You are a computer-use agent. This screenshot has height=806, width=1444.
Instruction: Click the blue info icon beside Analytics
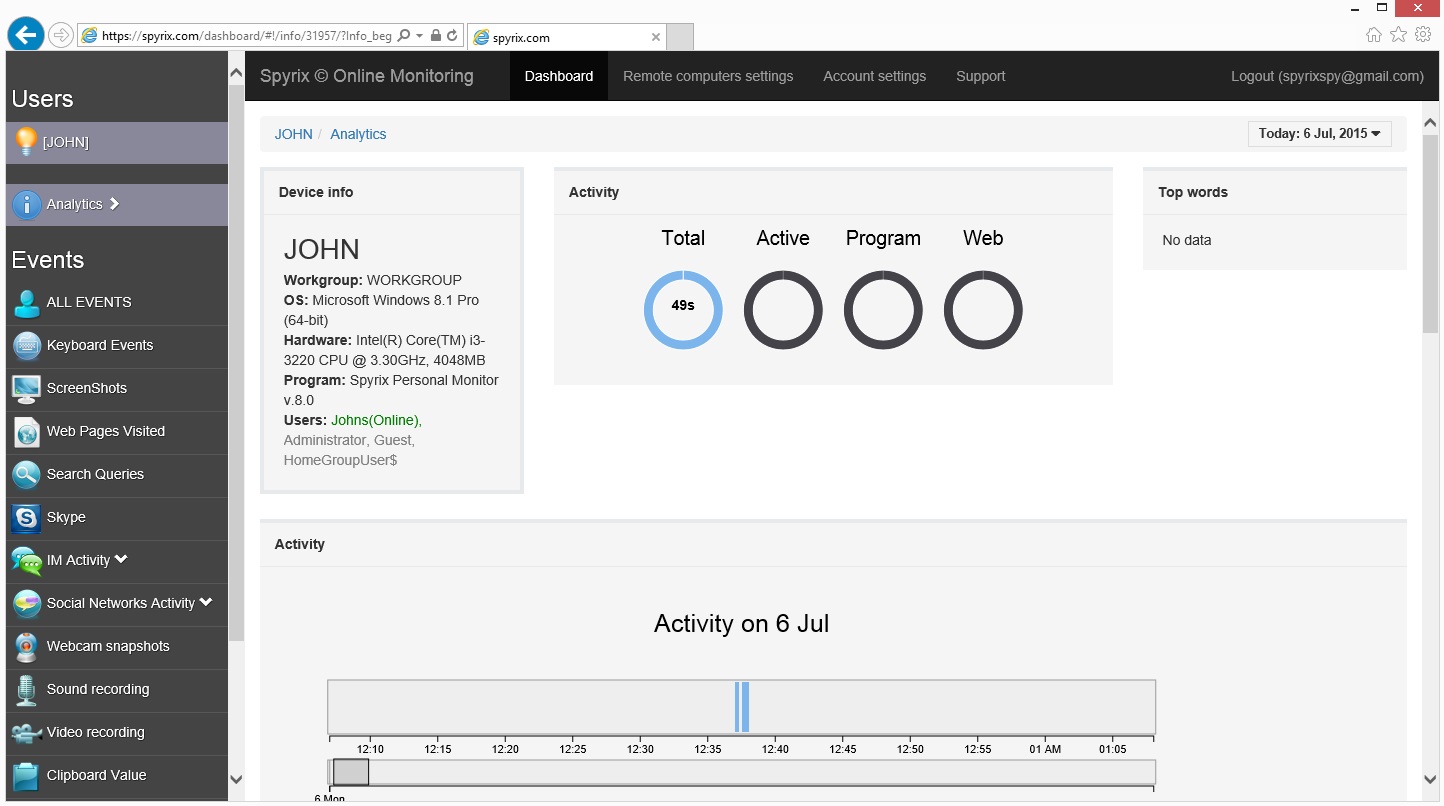(x=27, y=204)
